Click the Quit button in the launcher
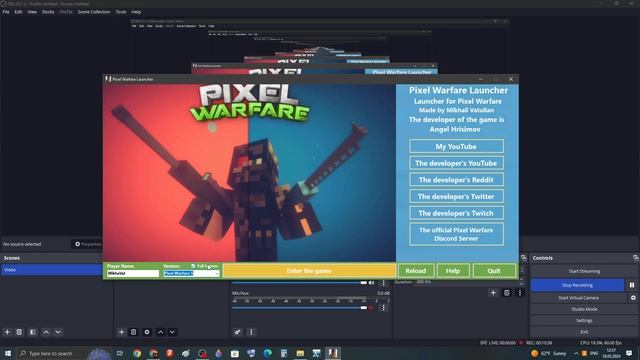 pos(494,271)
